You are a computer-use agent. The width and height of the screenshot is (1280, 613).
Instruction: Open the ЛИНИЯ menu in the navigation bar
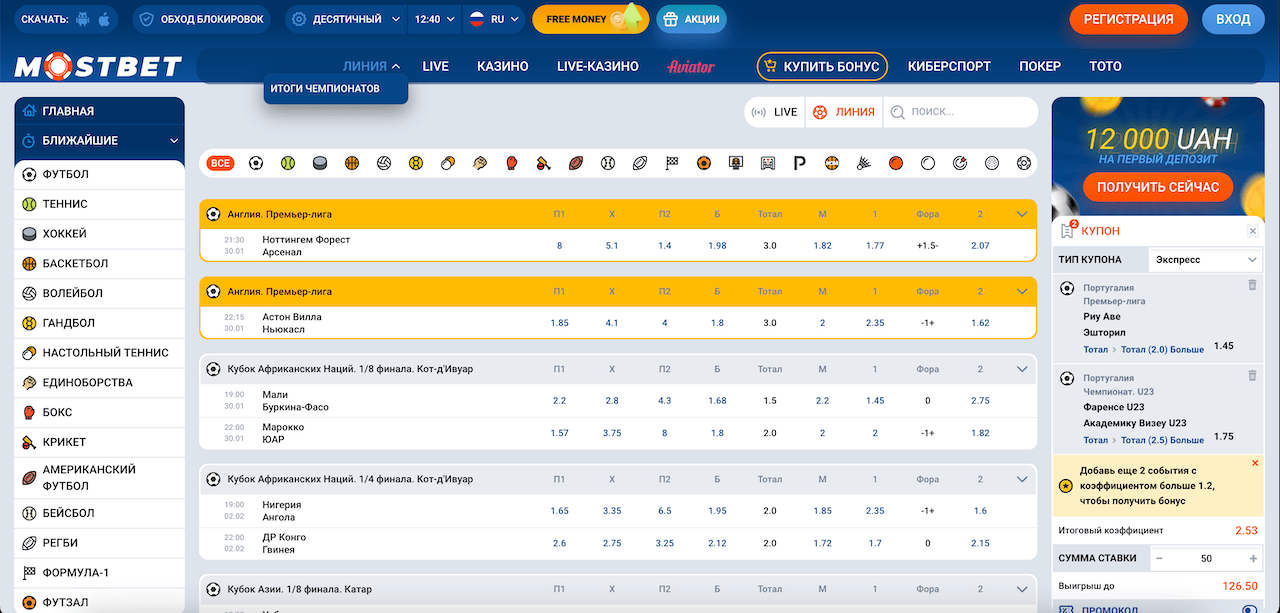[371, 66]
